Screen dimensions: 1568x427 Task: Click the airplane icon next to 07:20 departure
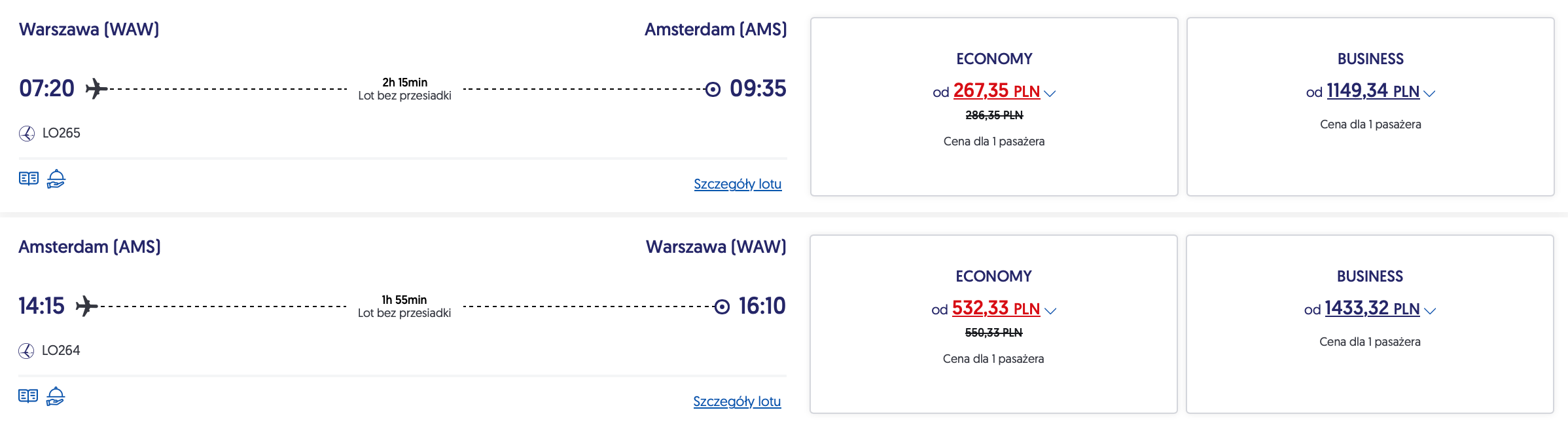coord(96,88)
